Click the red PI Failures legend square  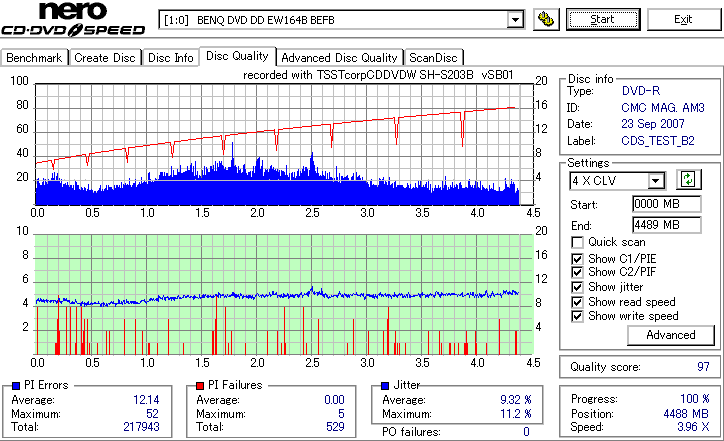pos(200,386)
